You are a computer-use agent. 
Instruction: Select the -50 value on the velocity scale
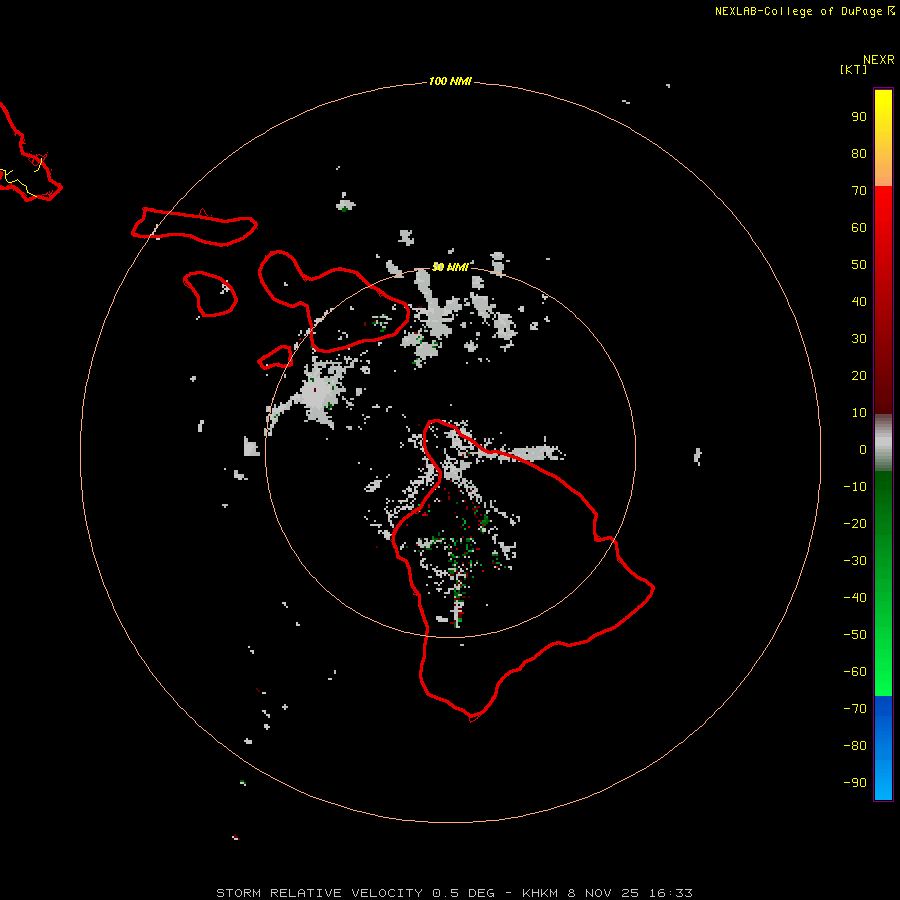pyautogui.click(x=855, y=635)
